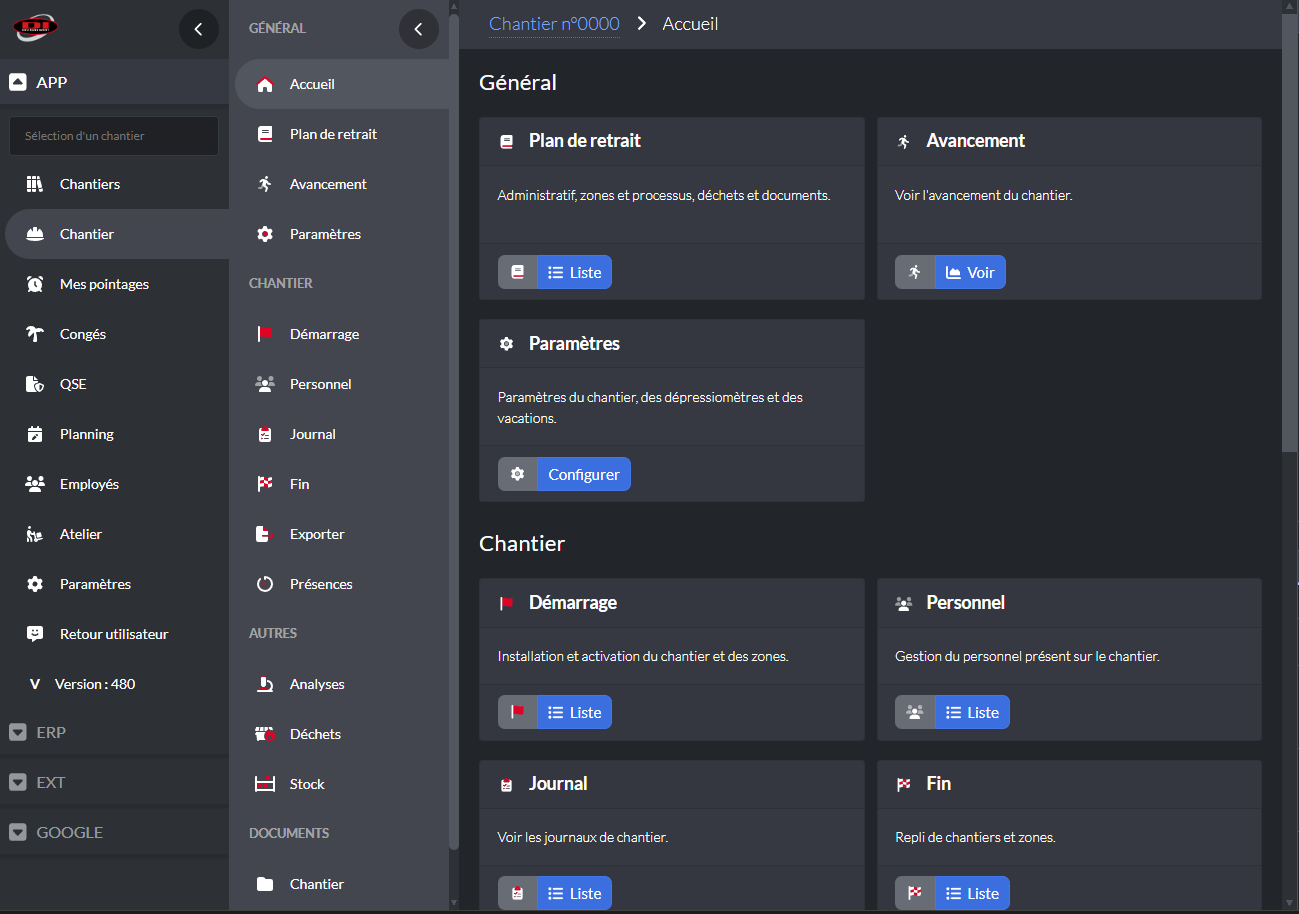Click the running-person icon next to Voir button

coord(915,272)
